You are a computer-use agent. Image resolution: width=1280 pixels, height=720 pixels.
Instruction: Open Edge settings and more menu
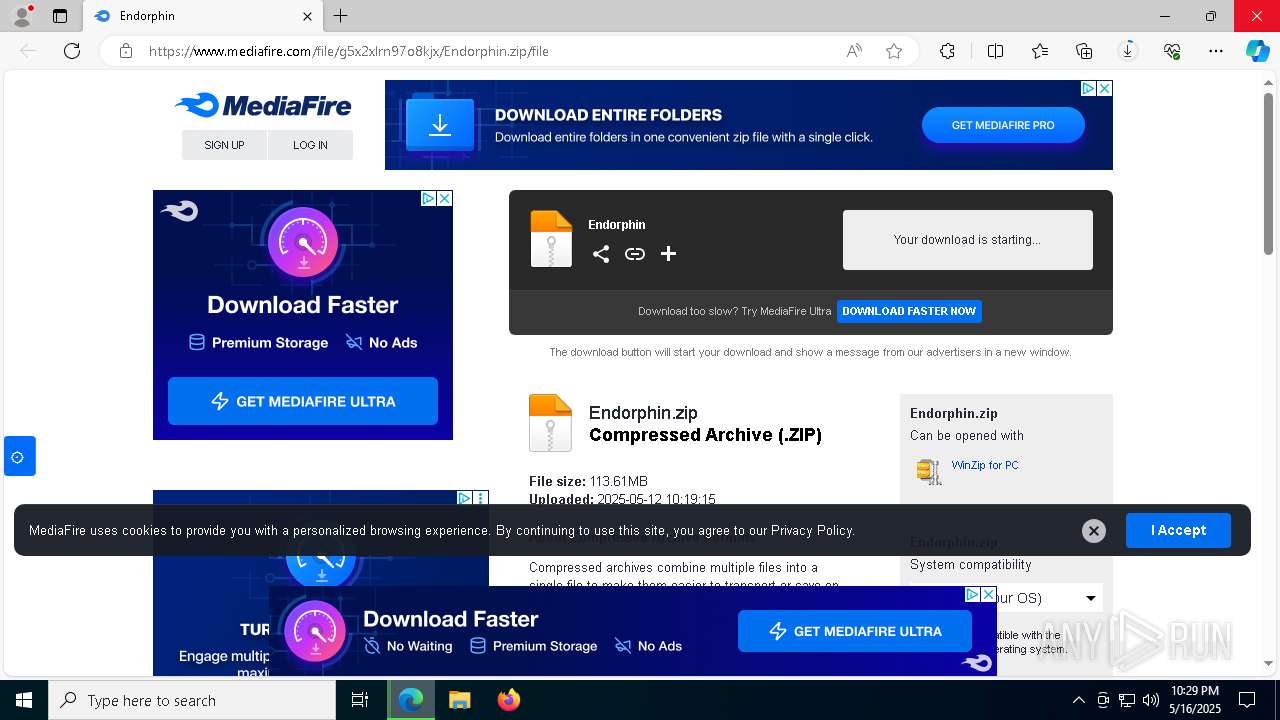point(1216,51)
